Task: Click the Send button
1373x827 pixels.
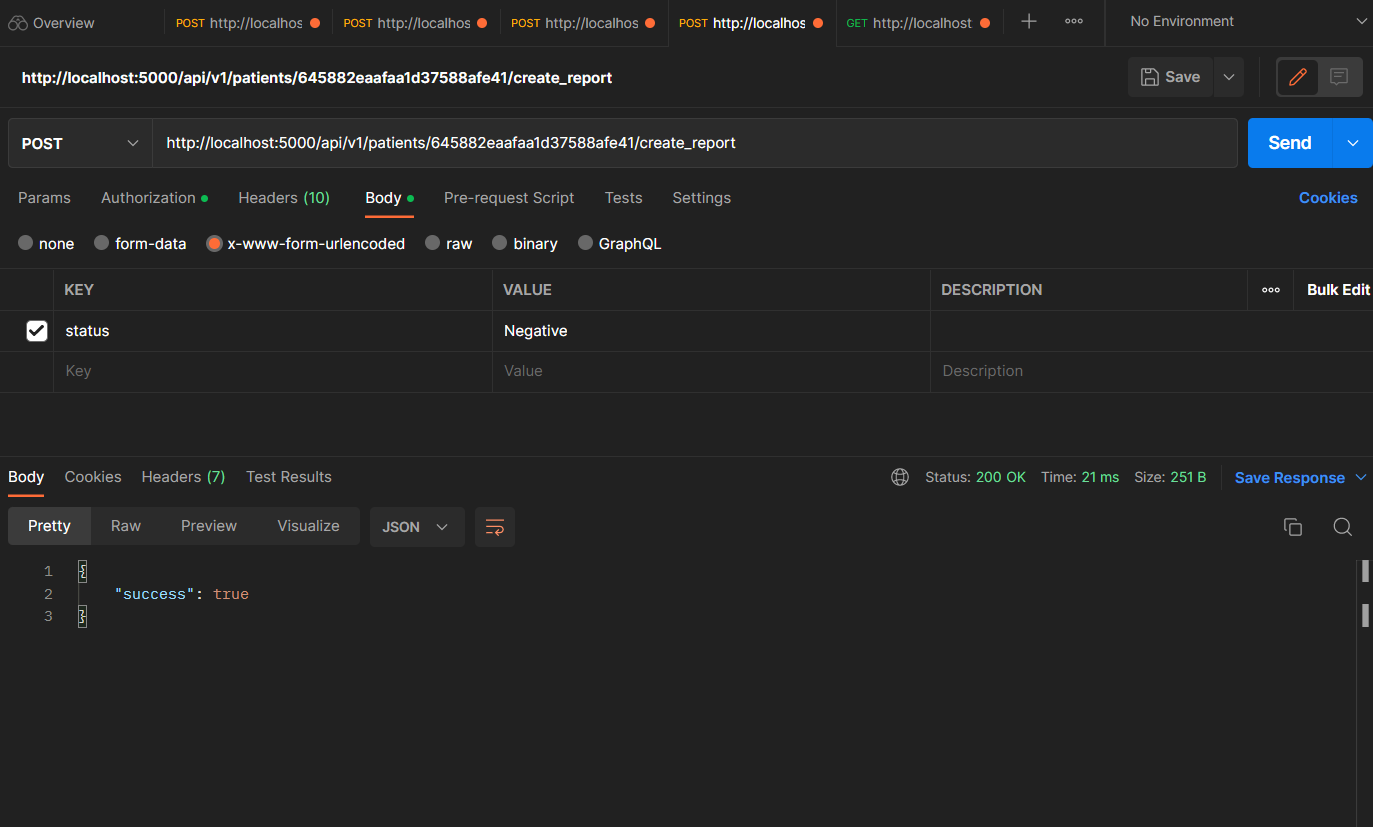Action: click(1288, 142)
